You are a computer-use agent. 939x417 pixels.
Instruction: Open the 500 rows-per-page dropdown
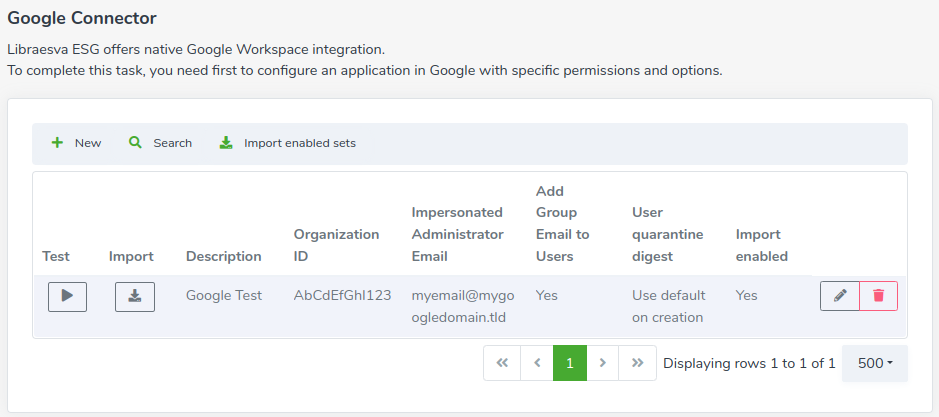click(874, 363)
